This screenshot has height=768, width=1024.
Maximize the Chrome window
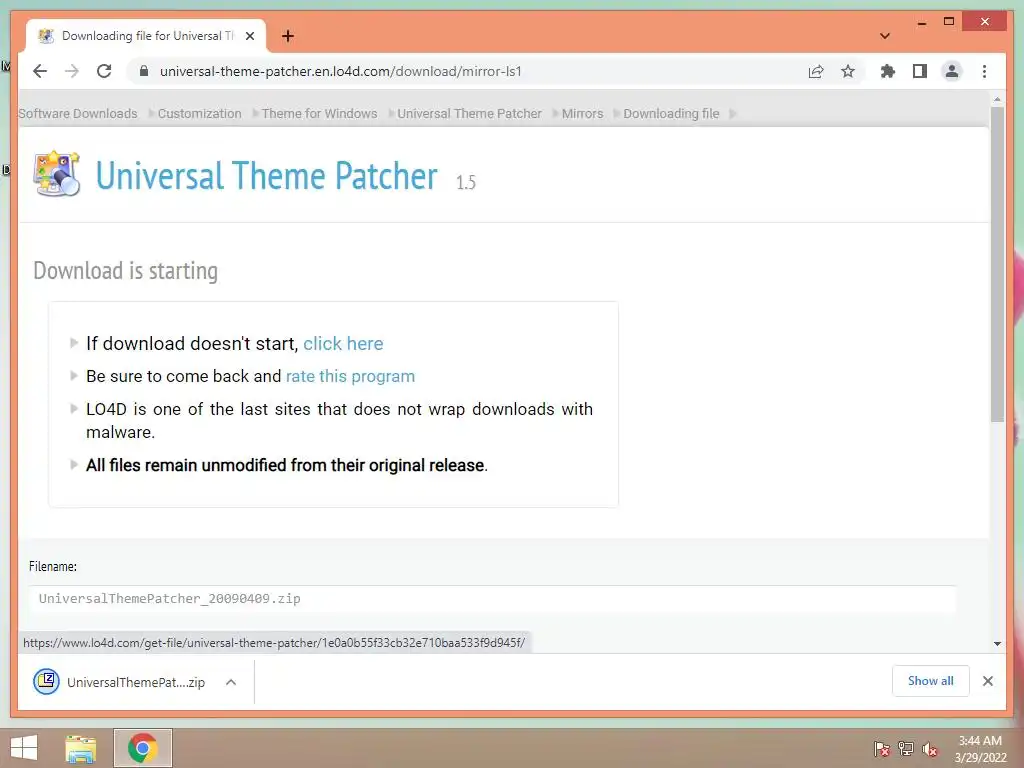[949, 22]
